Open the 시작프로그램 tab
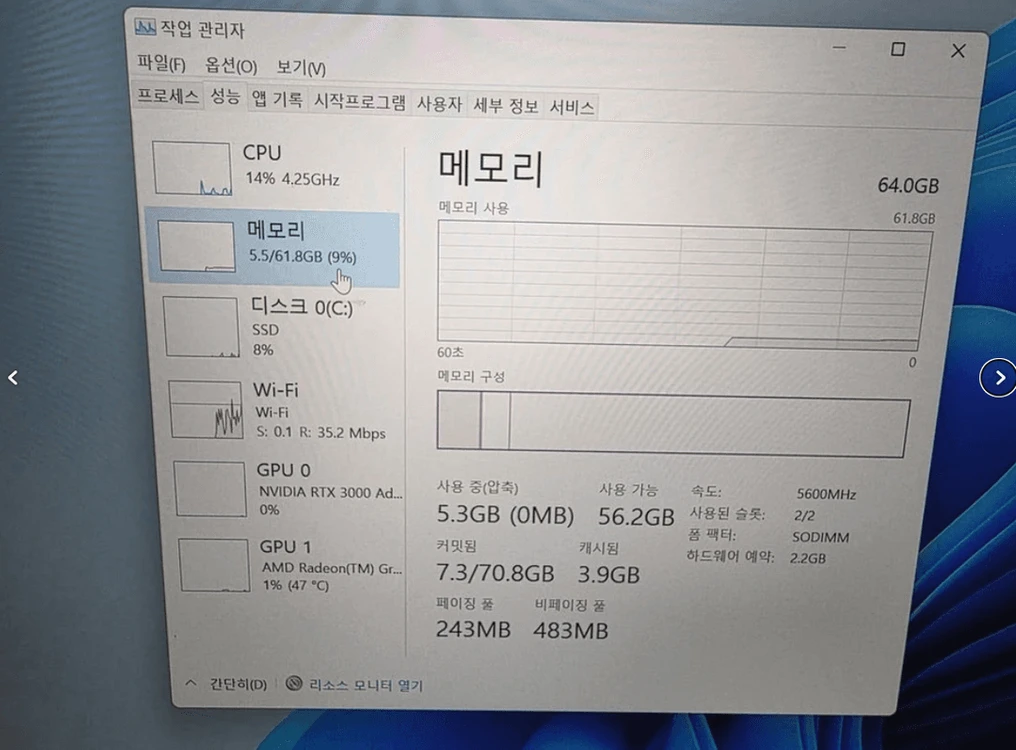 coord(360,101)
